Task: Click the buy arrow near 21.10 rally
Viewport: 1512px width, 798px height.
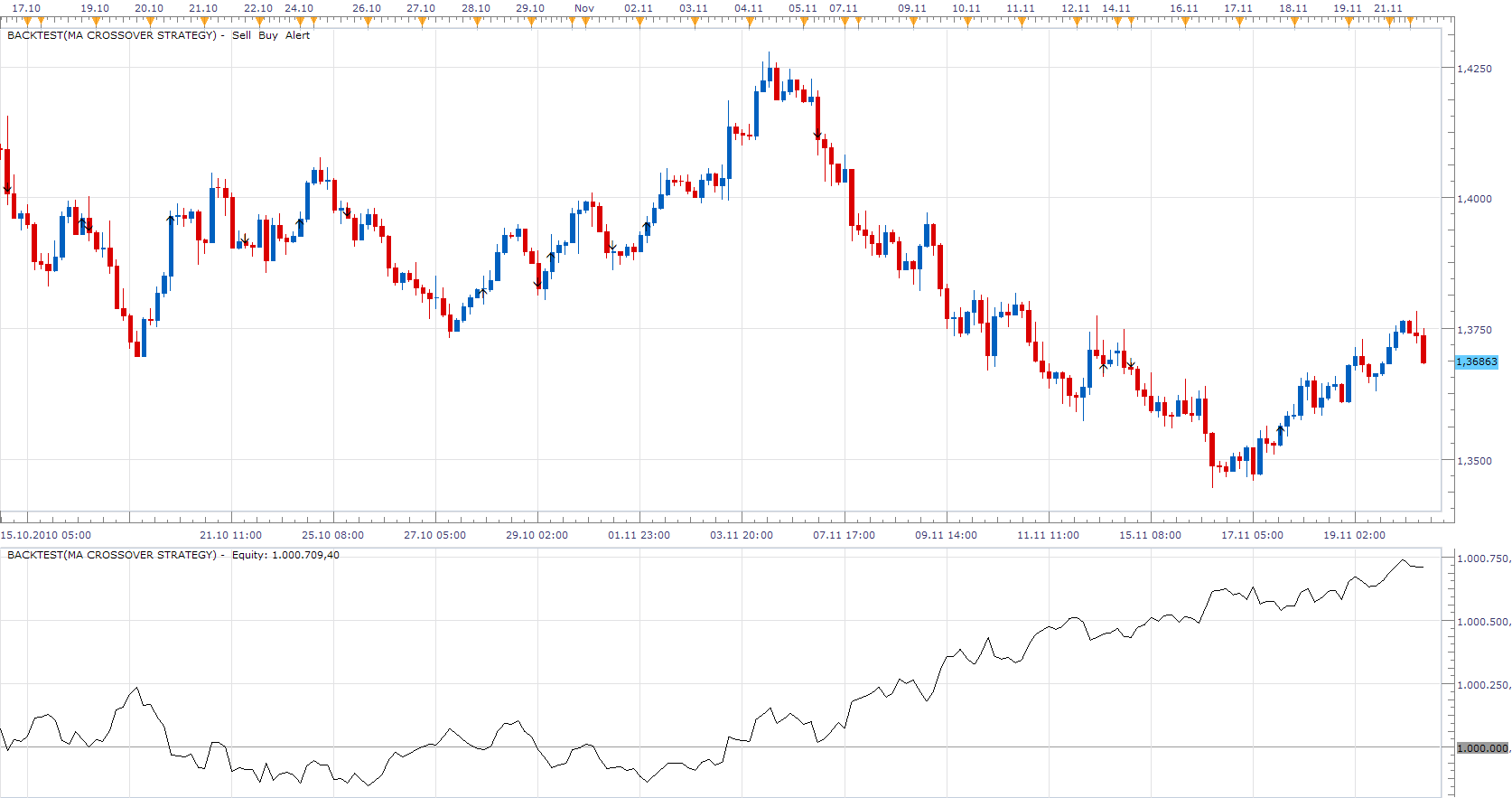Action: 171,219
